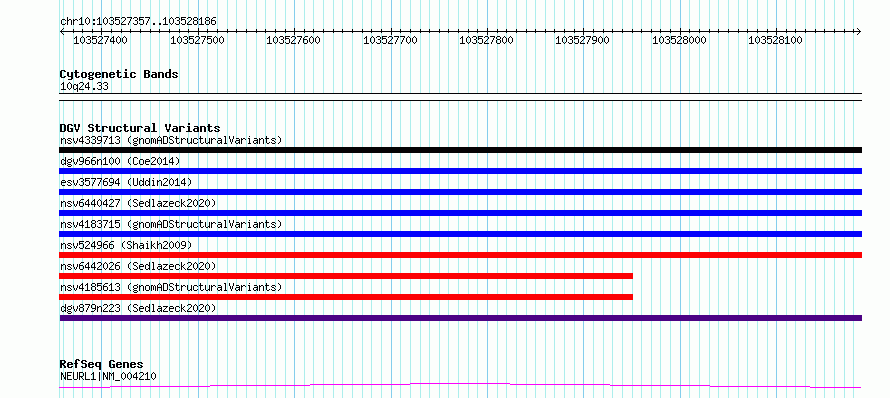The width and height of the screenshot is (890, 398).
Task: Select the blue nsv6440427 Sedlazeck2020 bar
Action: (460, 213)
